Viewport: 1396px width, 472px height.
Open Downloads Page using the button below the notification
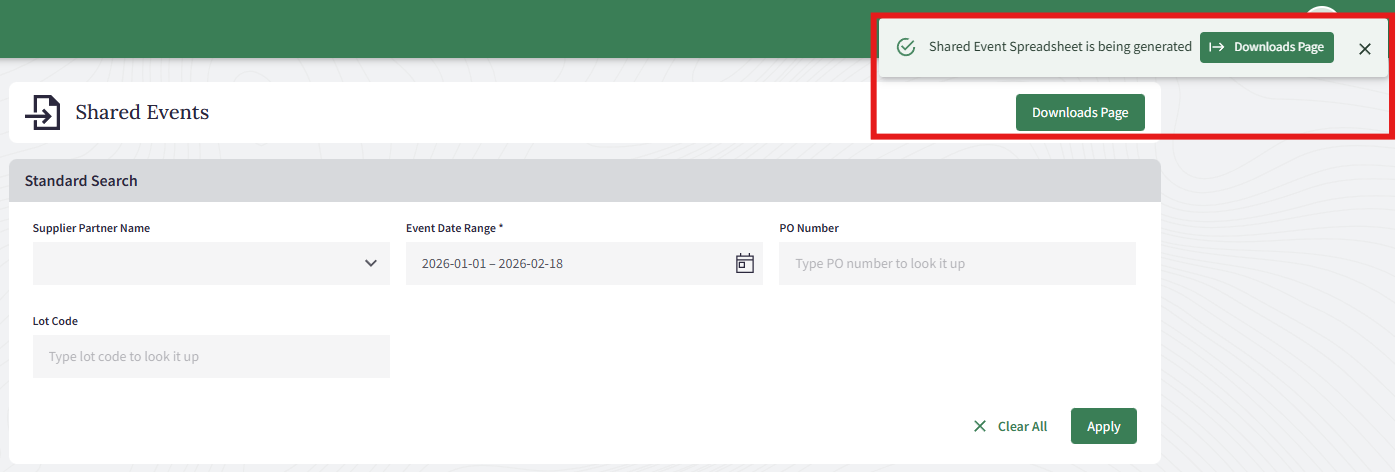1080,113
